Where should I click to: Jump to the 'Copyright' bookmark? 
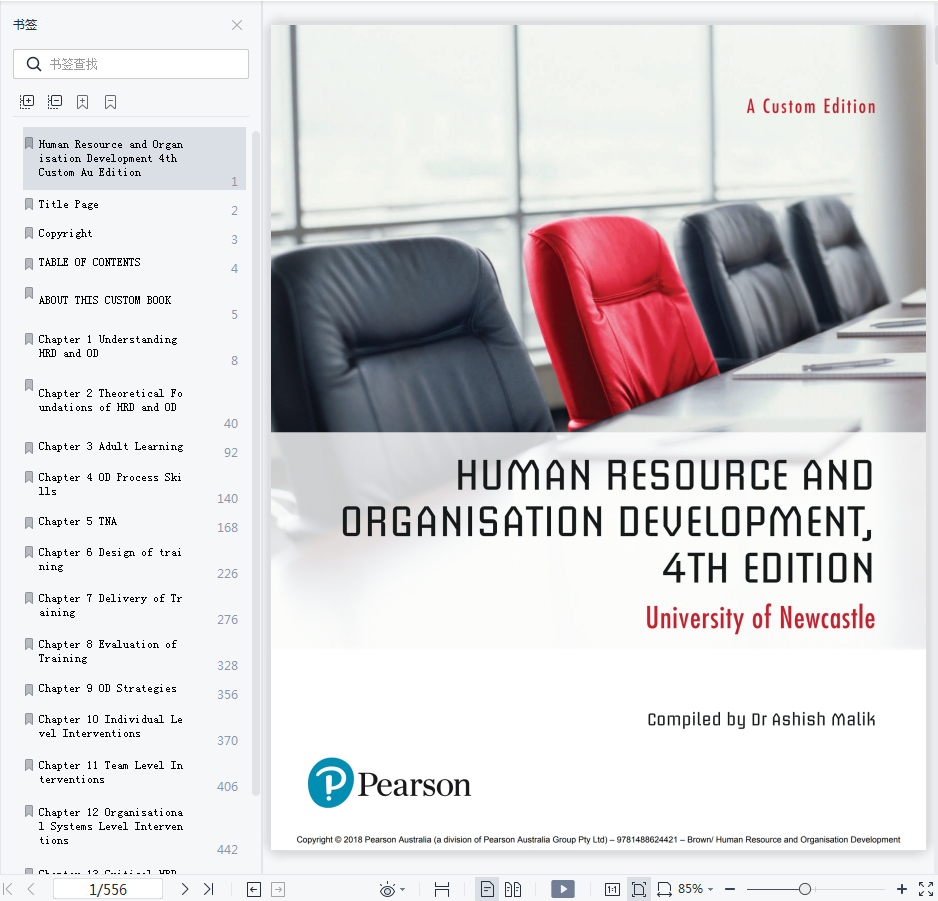pyautogui.click(x=134, y=233)
